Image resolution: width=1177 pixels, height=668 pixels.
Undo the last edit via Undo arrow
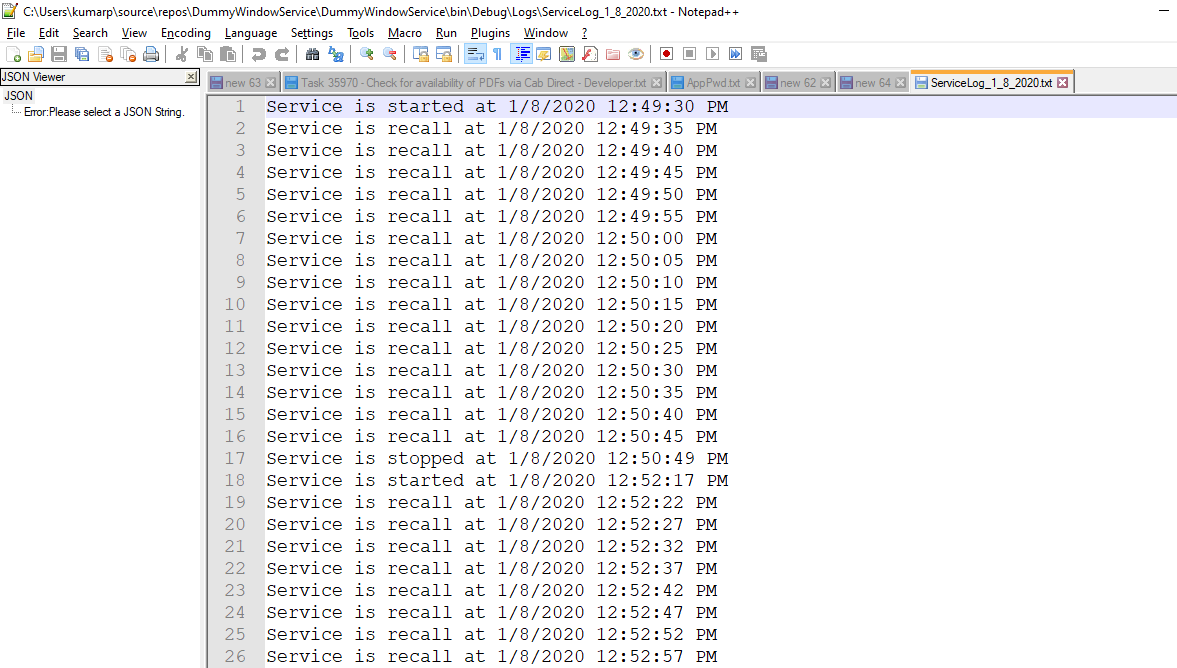pos(259,54)
